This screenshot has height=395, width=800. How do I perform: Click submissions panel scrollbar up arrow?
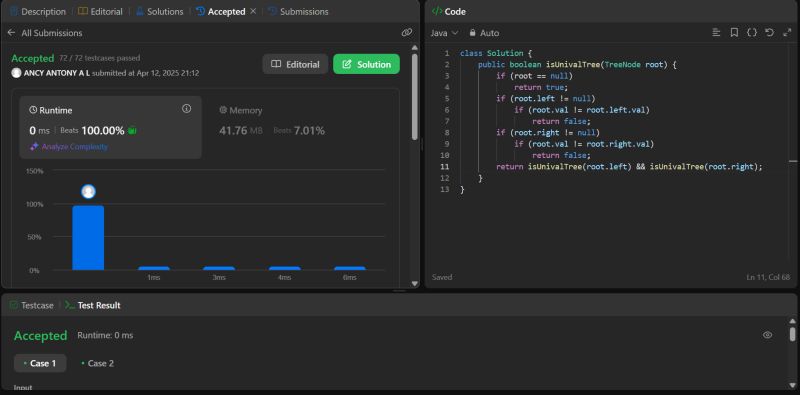(414, 48)
